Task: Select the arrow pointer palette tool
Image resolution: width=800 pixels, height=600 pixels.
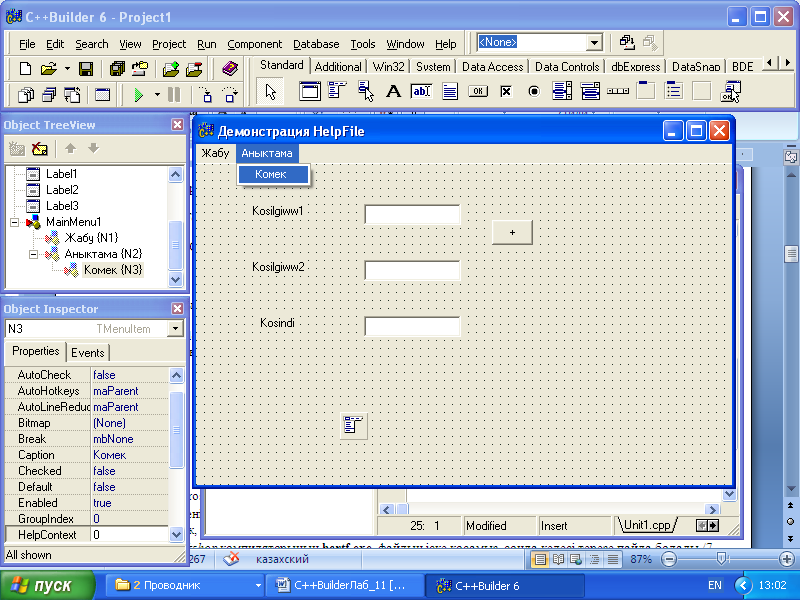Action: [x=270, y=92]
